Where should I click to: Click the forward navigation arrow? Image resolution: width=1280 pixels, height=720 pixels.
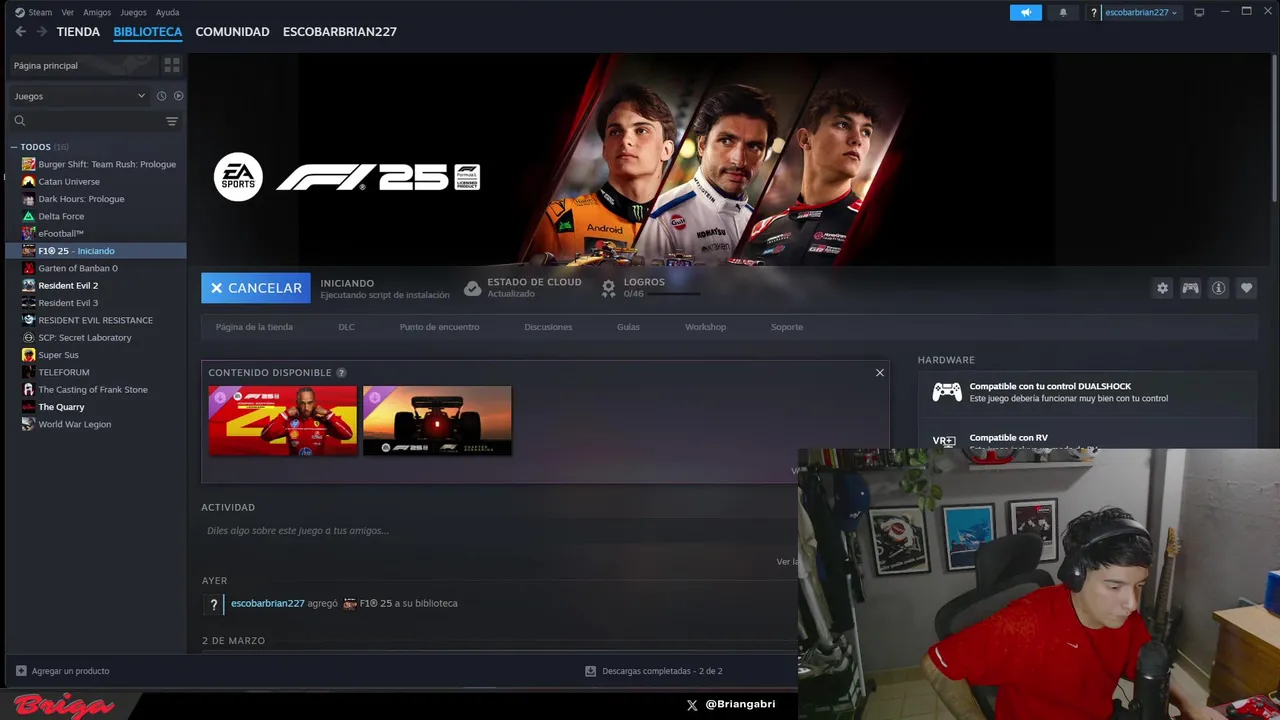click(x=42, y=32)
